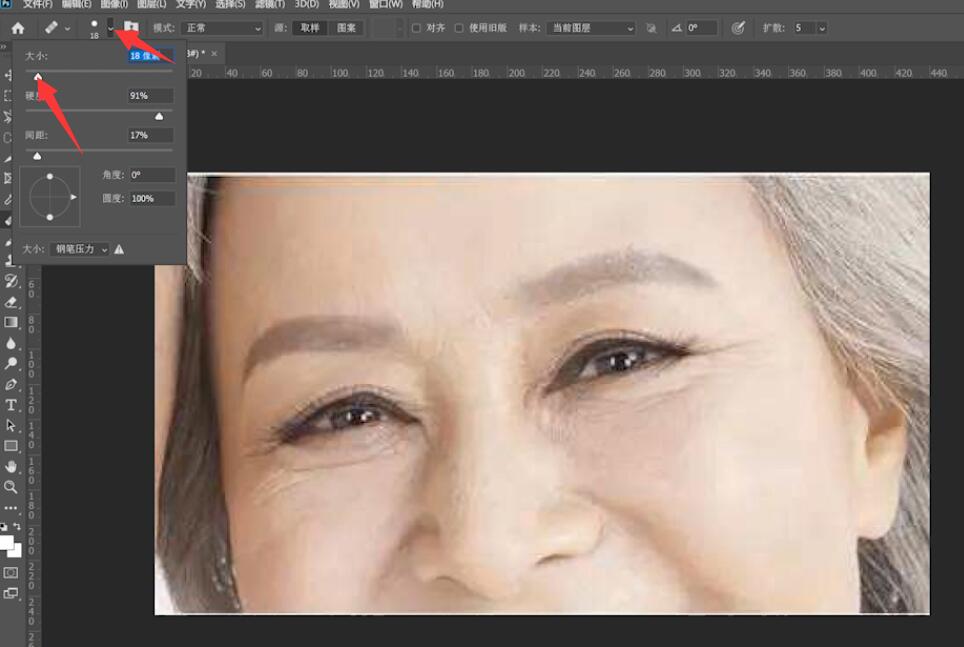Select the Rectangle shape tool
The image size is (964, 647).
click(10, 446)
